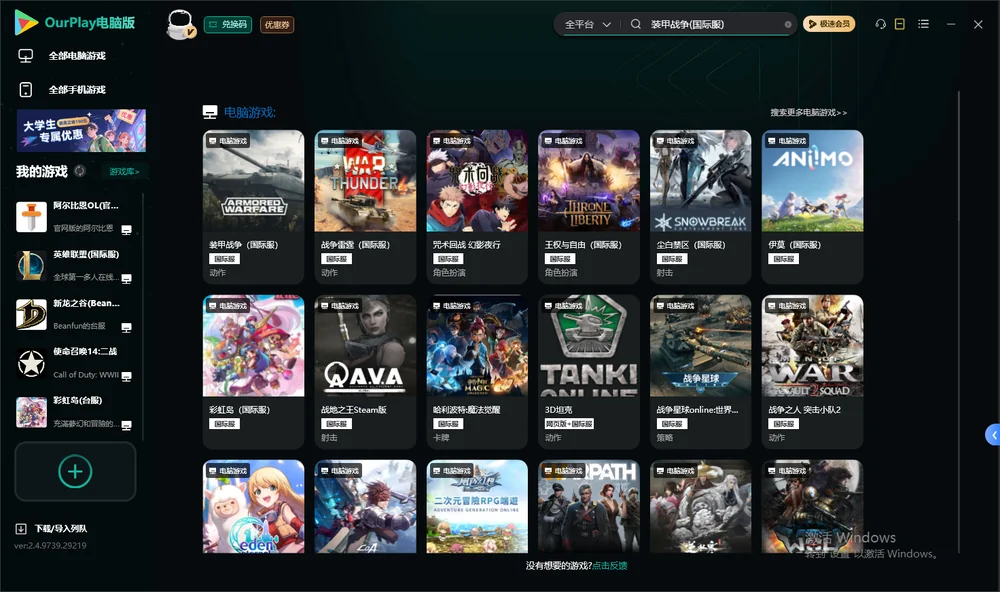Click the 点击反馈 feedback link

pyautogui.click(x=610, y=565)
